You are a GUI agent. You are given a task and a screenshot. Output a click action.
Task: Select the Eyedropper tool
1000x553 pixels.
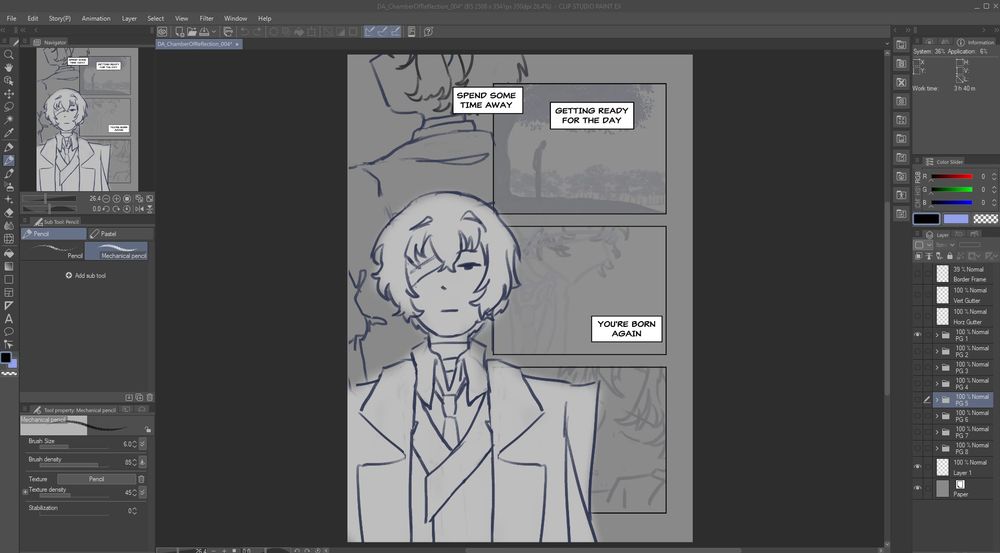click(x=9, y=134)
